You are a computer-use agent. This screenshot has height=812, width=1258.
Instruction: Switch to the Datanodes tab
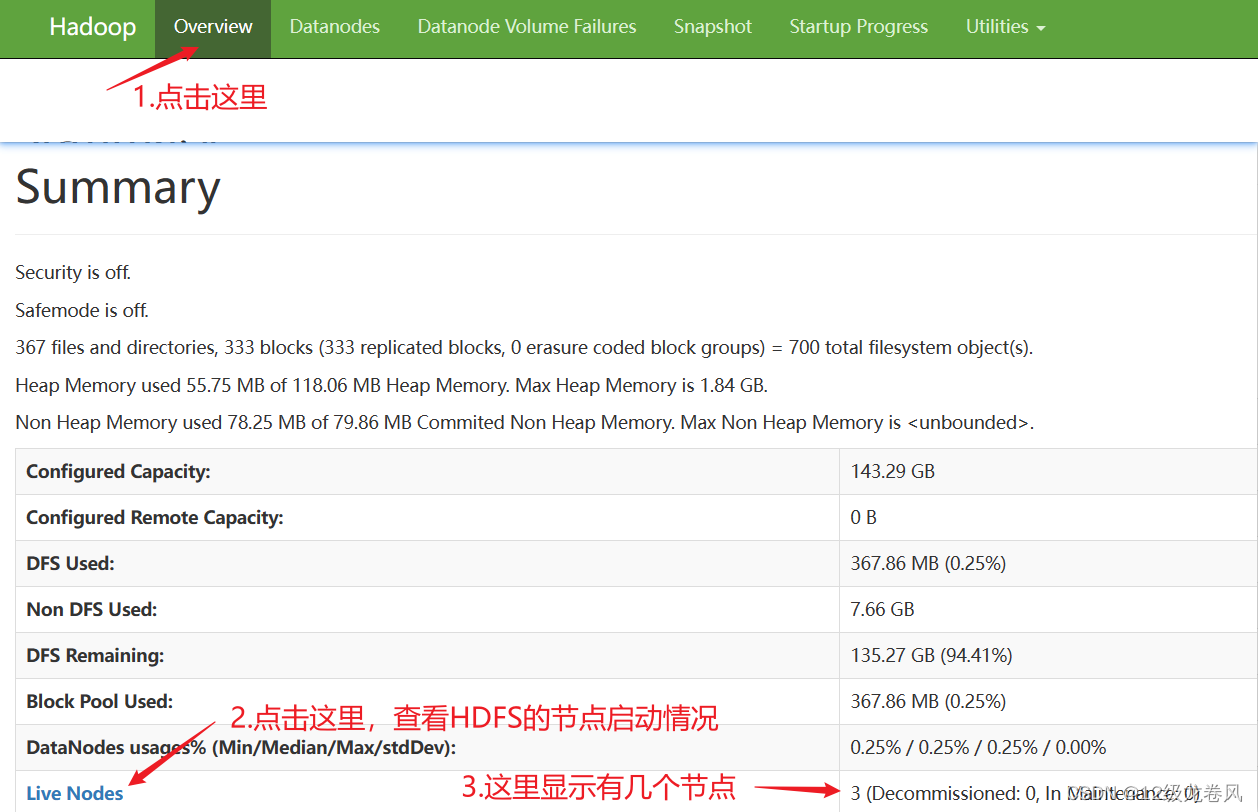(334, 27)
